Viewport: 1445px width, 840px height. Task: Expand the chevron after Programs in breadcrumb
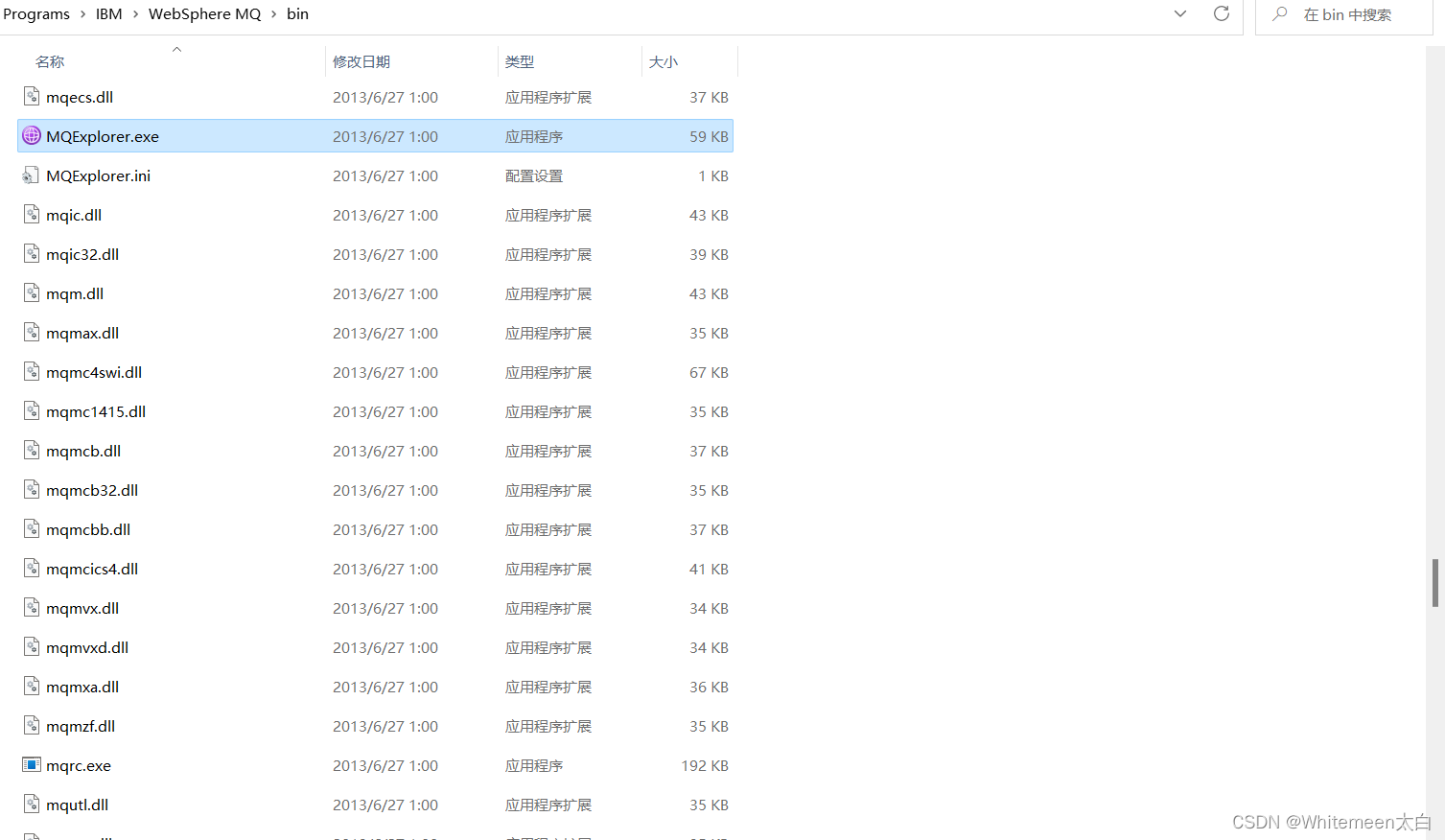[x=82, y=14]
